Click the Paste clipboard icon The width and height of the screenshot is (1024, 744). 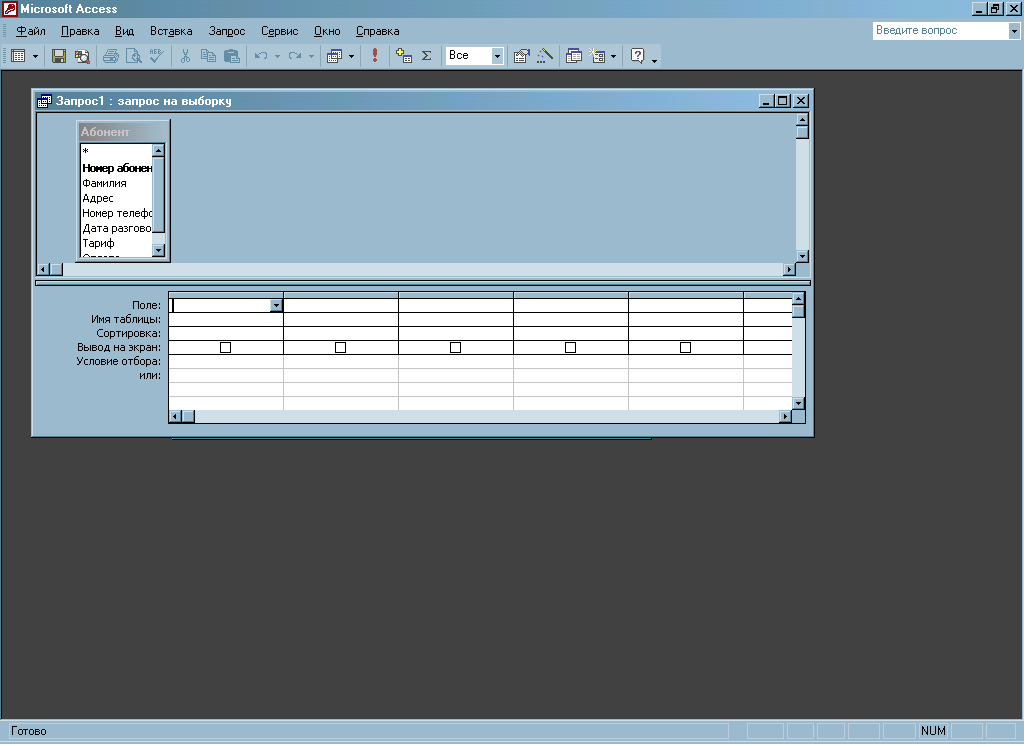tap(231, 56)
